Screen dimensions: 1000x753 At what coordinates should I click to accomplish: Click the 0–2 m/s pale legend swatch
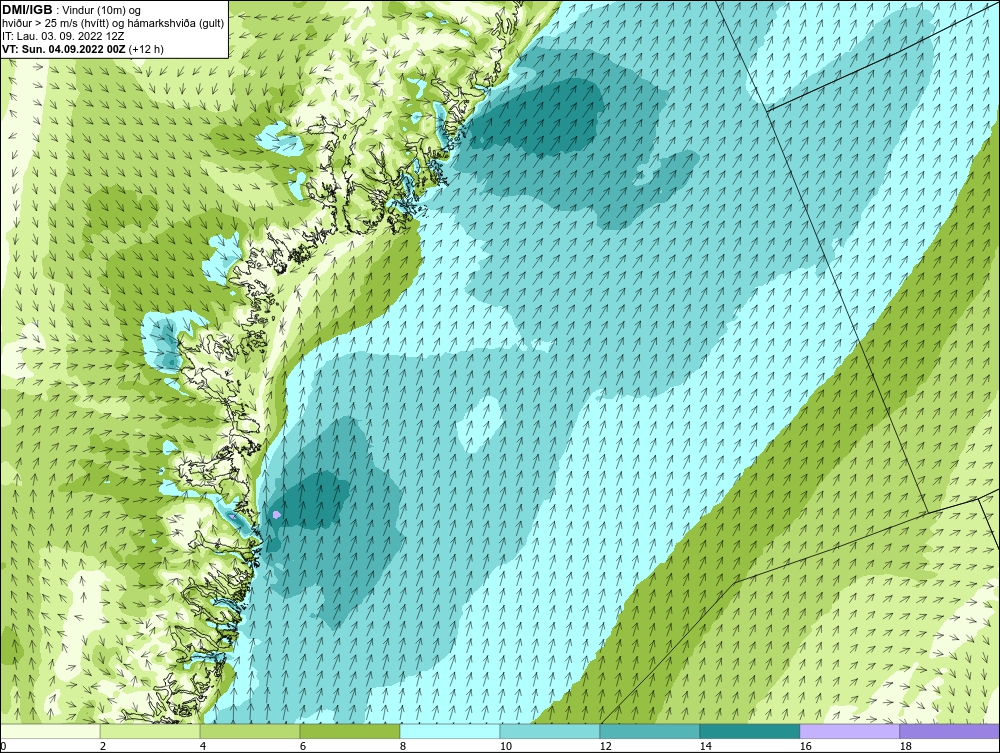[50, 731]
